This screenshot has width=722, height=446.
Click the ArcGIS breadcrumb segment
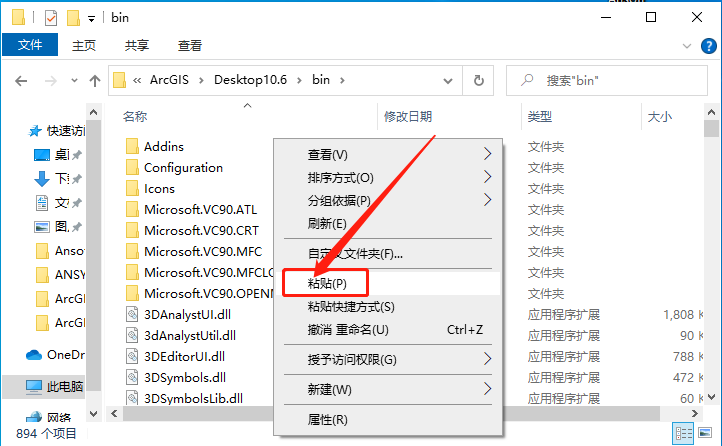(169, 80)
